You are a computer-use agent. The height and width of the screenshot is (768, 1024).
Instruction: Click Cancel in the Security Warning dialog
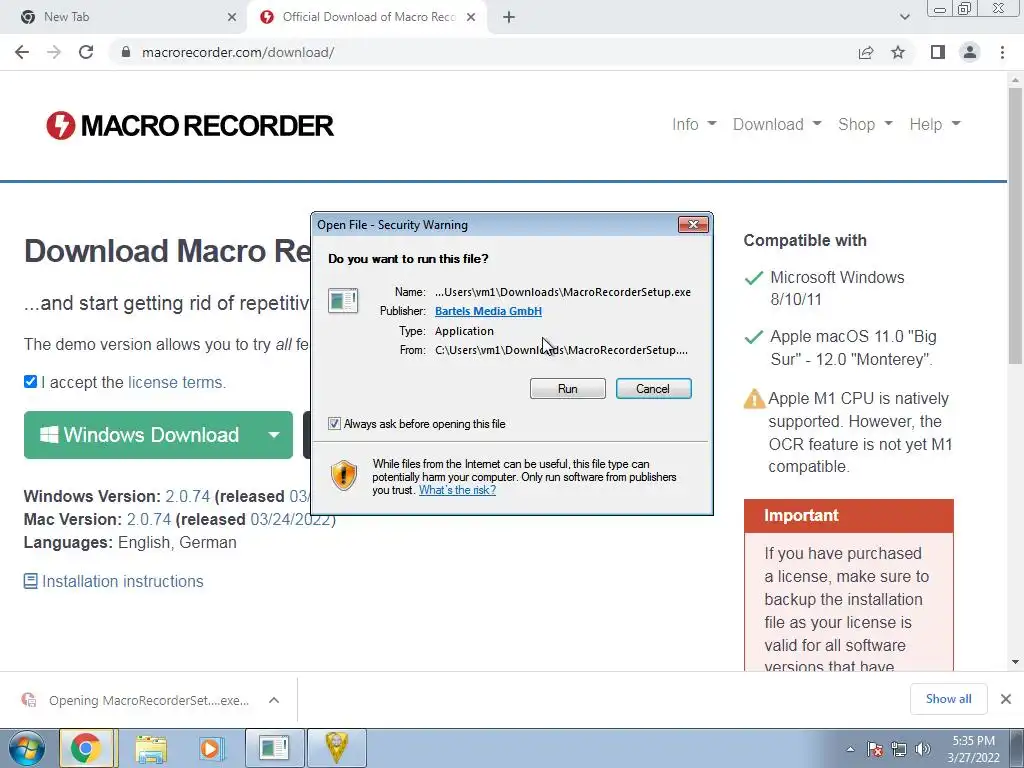(x=653, y=389)
